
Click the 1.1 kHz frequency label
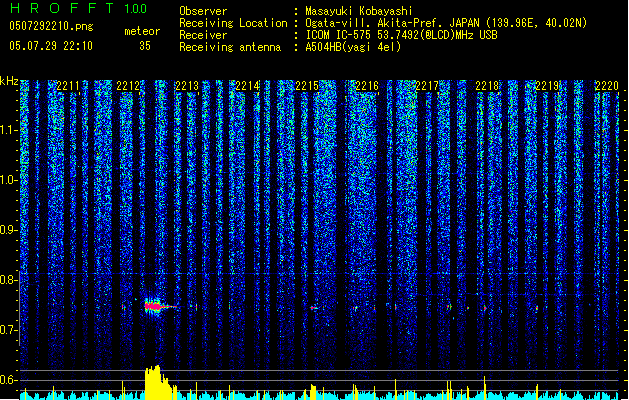[x=9, y=130]
